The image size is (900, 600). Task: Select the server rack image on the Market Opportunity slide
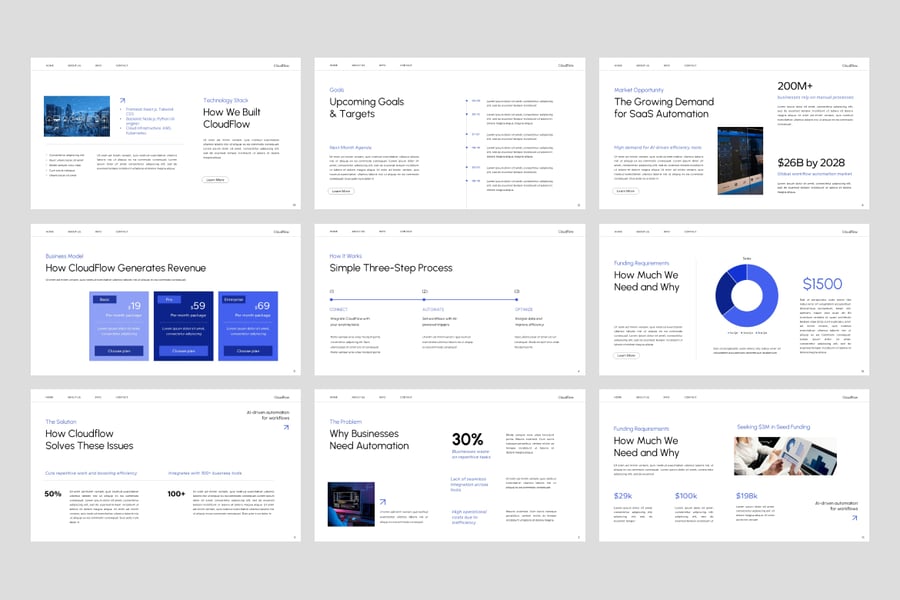[x=740, y=160]
